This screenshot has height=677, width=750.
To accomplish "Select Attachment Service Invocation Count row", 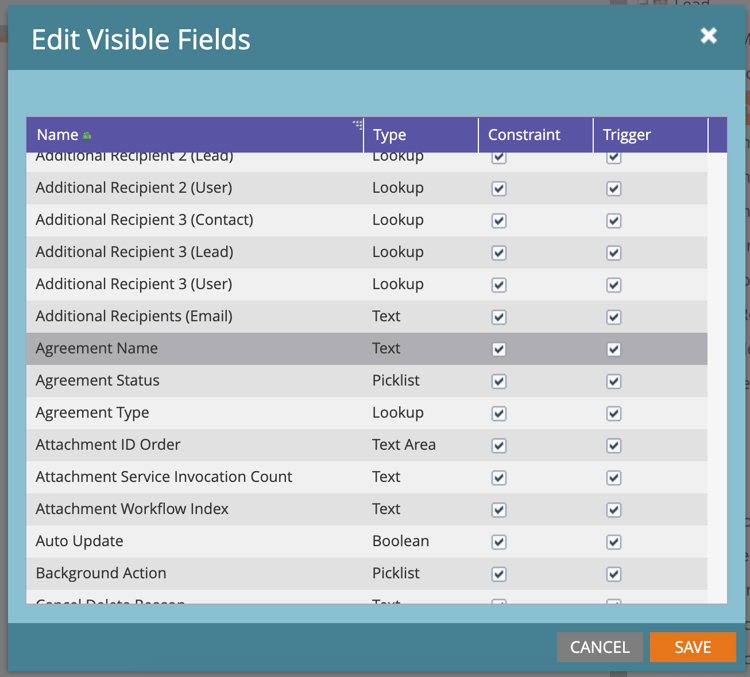I will 367,477.
